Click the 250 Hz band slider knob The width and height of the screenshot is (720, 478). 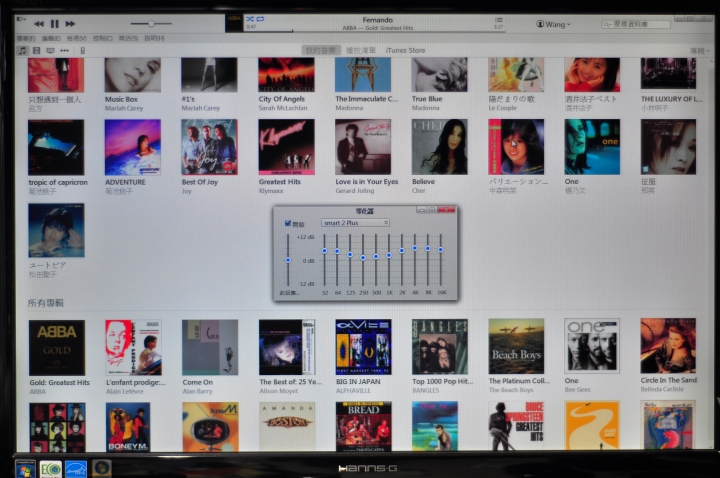363,258
